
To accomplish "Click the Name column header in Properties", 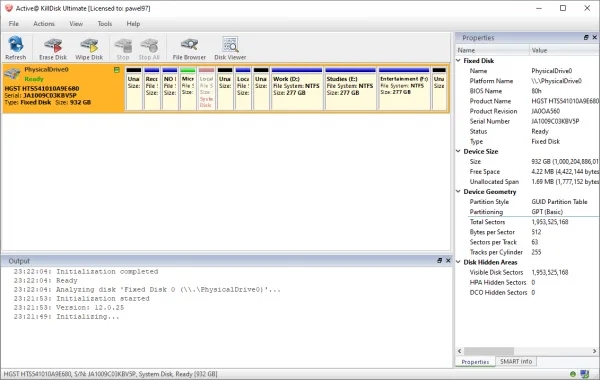I will [492, 50].
